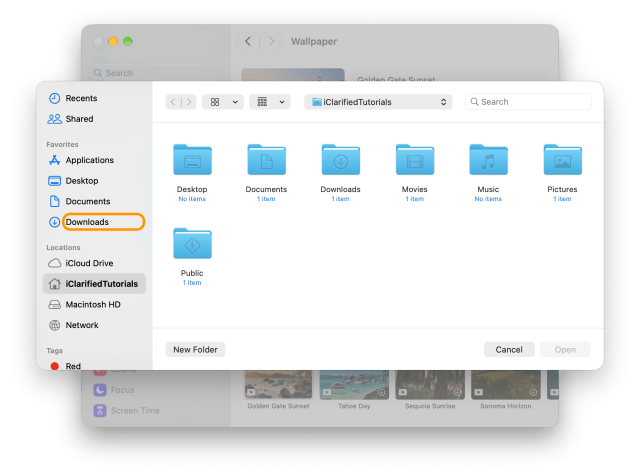Select the Movies folder icon
The height and width of the screenshot is (475, 640).
(415, 160)
